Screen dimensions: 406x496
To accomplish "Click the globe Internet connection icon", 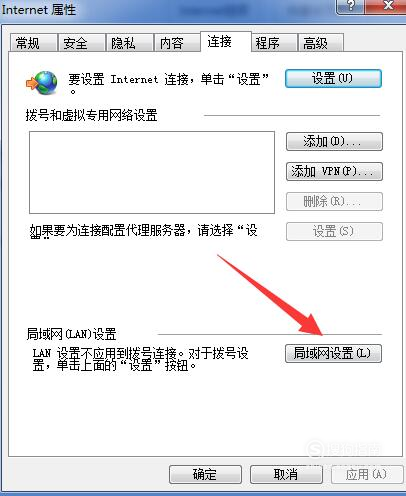I will (x=42, y=83).
